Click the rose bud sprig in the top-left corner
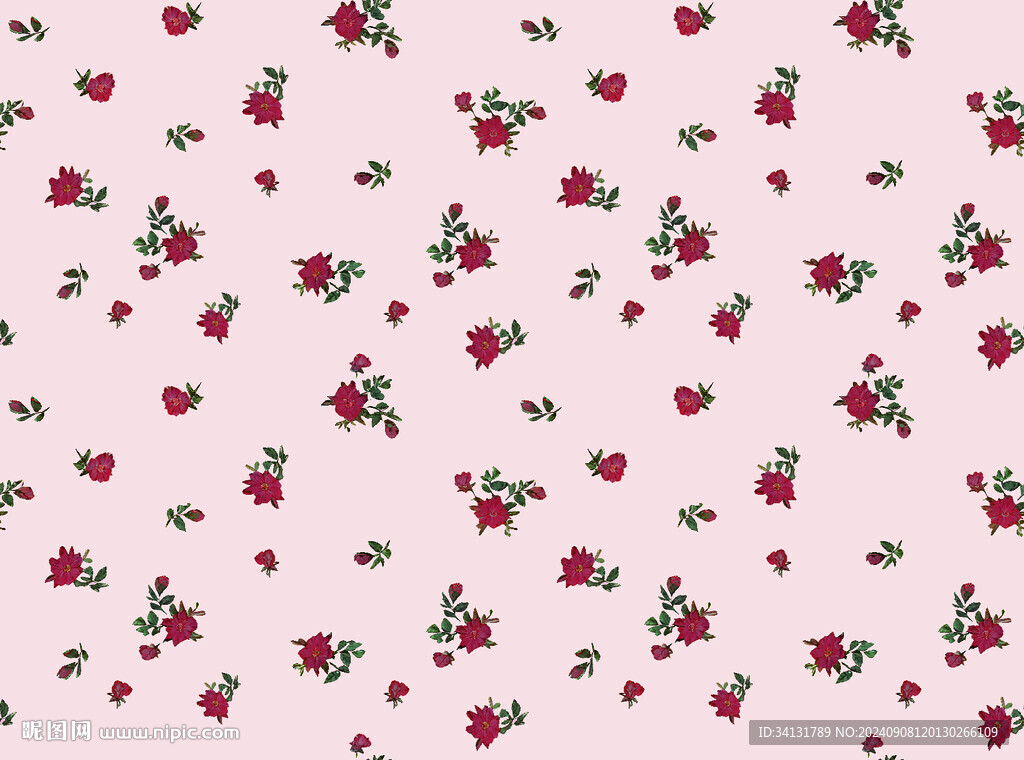 pyautogui.click(x=27, y=29)
